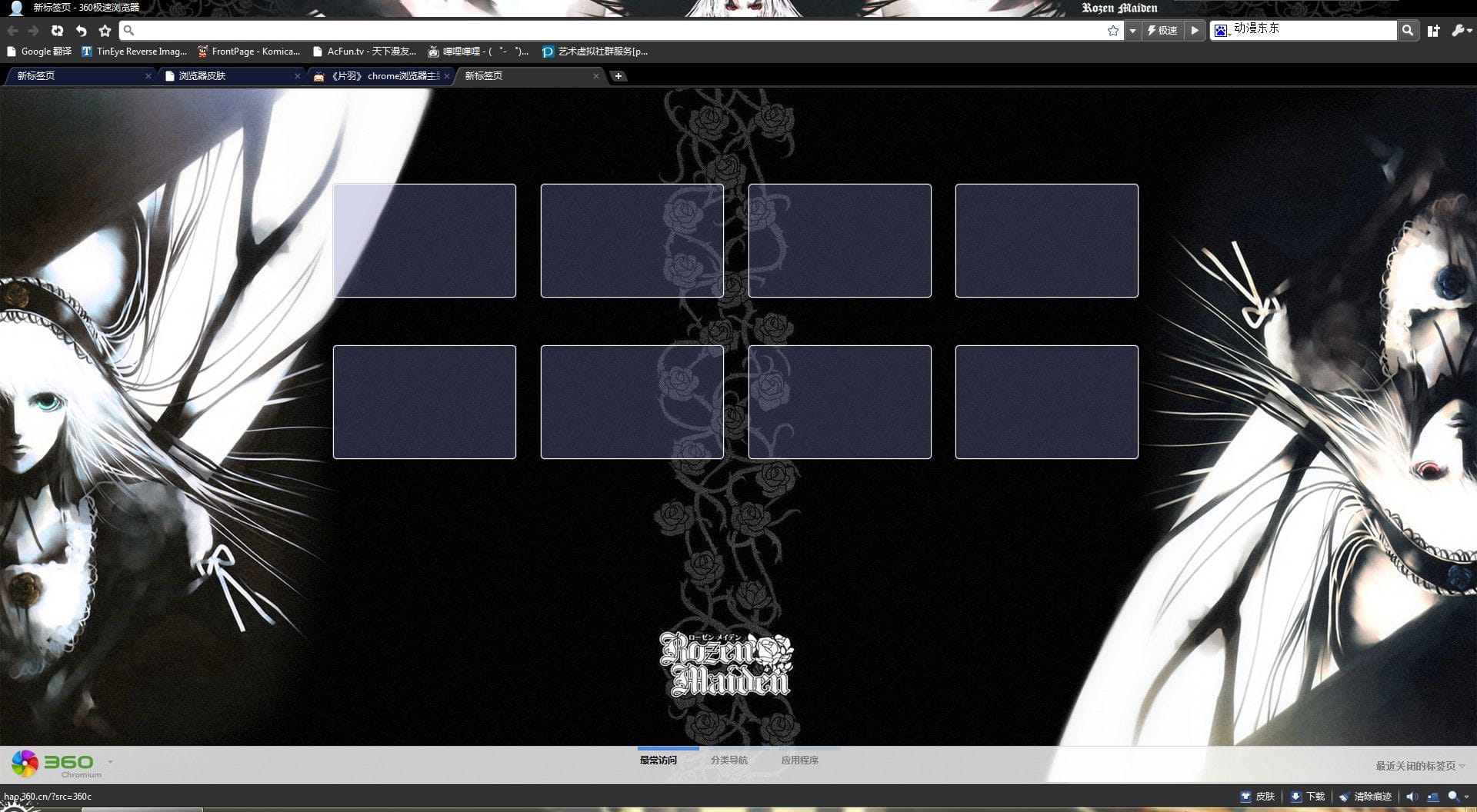
Task: Open the extensions plus-grid icon
Action: tap(1434, 31)
